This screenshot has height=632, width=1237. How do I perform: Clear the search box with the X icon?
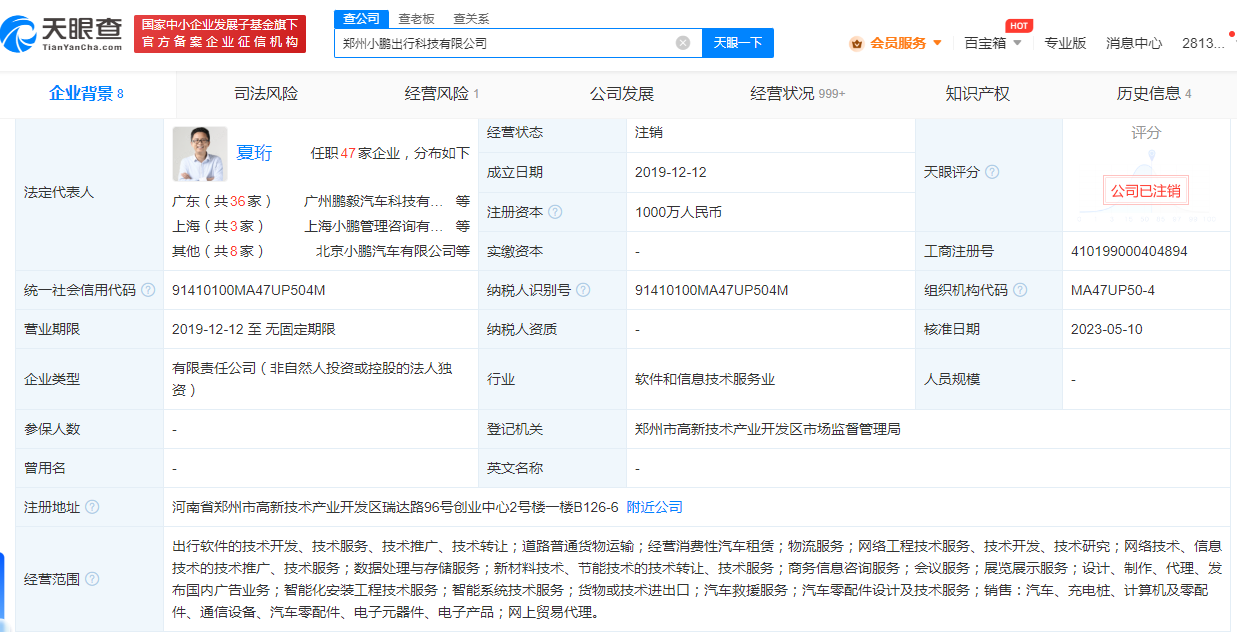[683, 43]
